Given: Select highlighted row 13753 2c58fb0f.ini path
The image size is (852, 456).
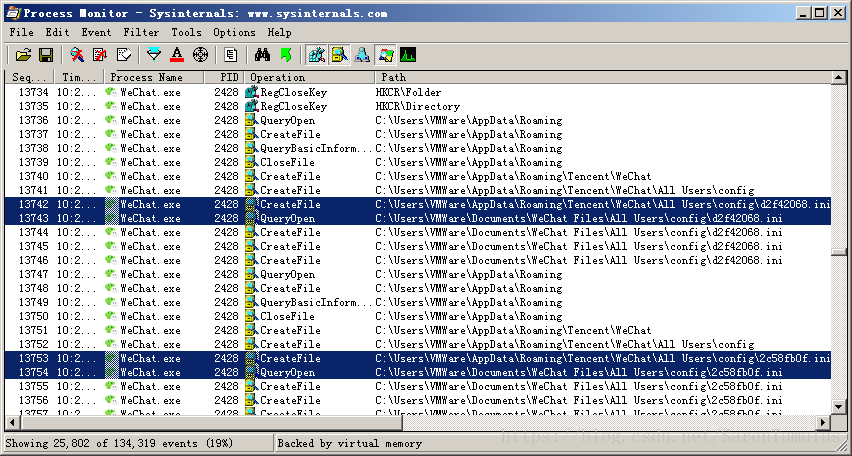Looking at the screenshot, I should (x=603, y=358).
